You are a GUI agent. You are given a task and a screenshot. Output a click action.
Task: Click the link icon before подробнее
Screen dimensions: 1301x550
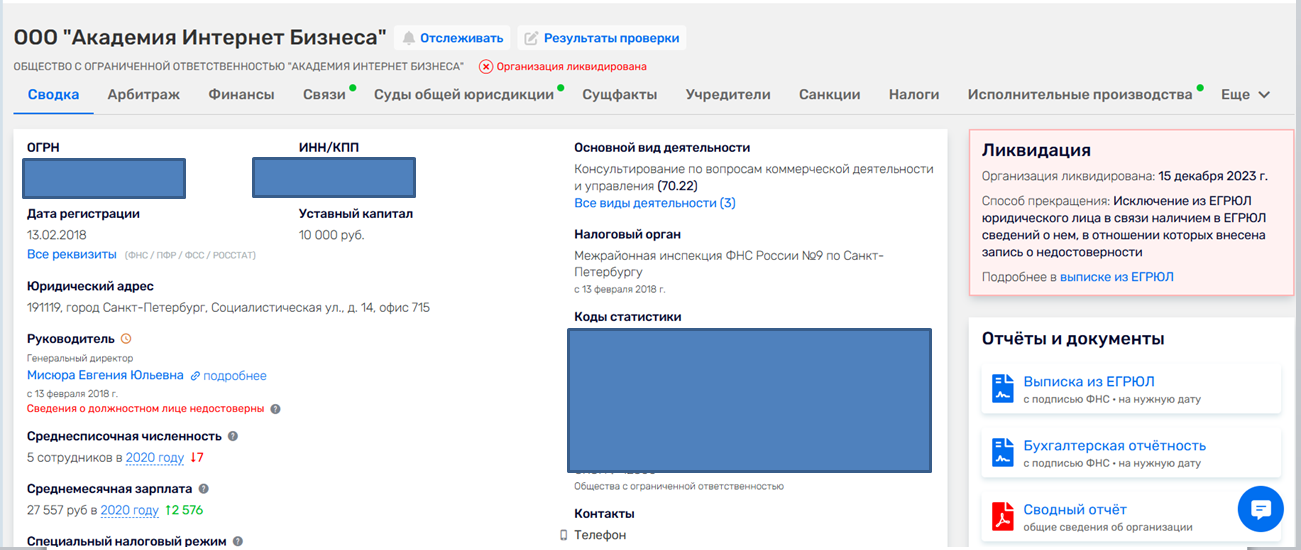(195, 376)
